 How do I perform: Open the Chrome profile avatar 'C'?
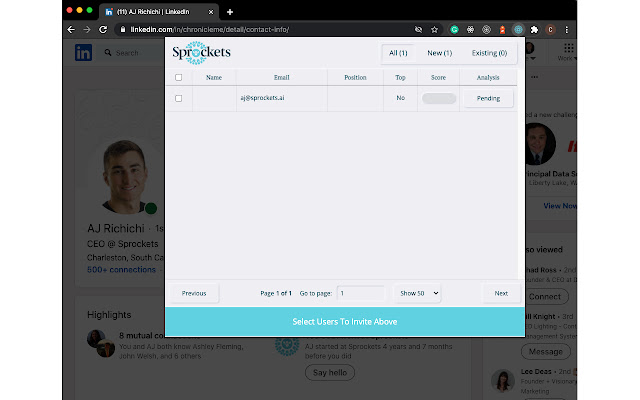[x=550, y=29]
